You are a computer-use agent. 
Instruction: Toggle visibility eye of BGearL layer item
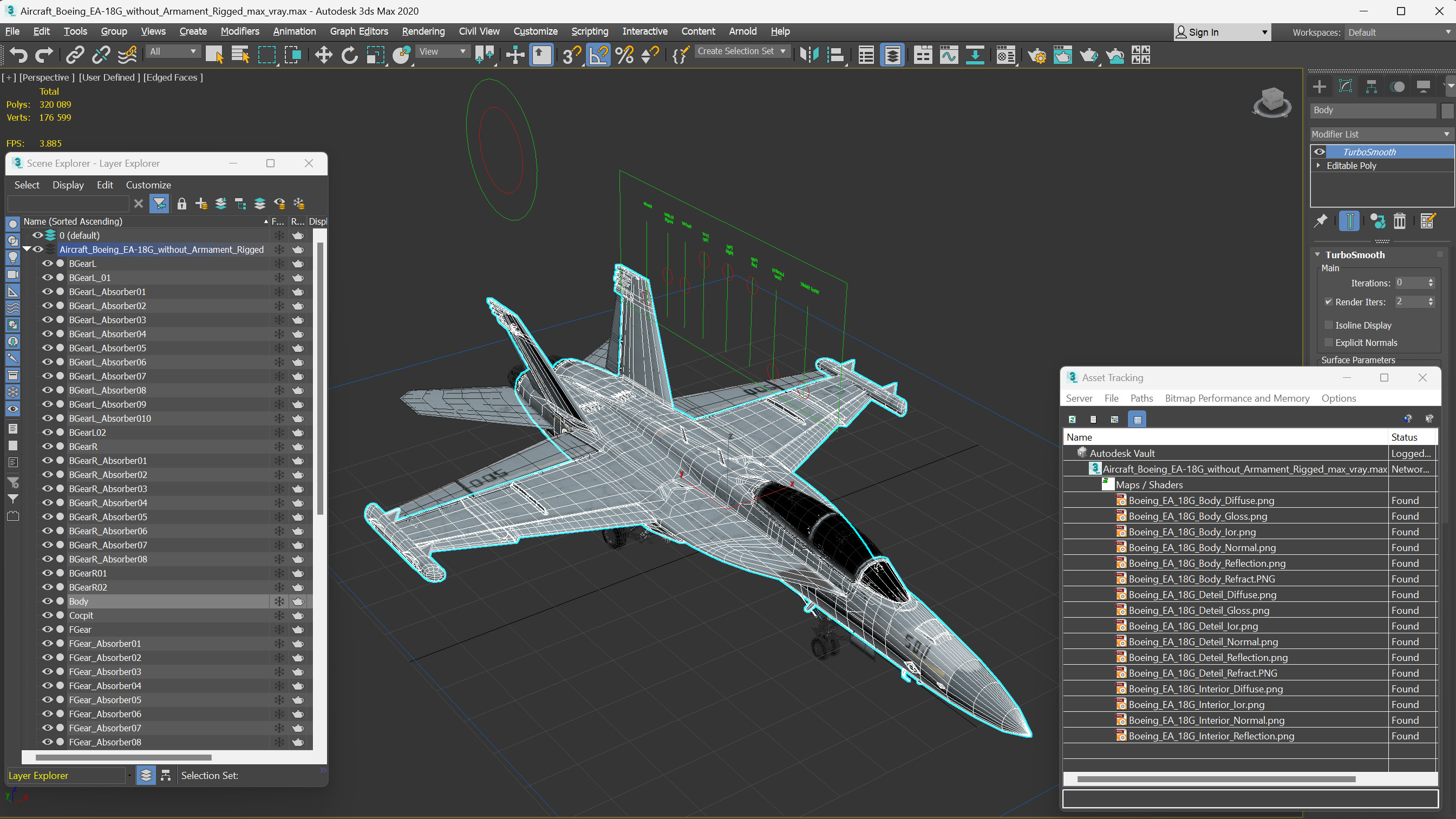click(48, 264)
